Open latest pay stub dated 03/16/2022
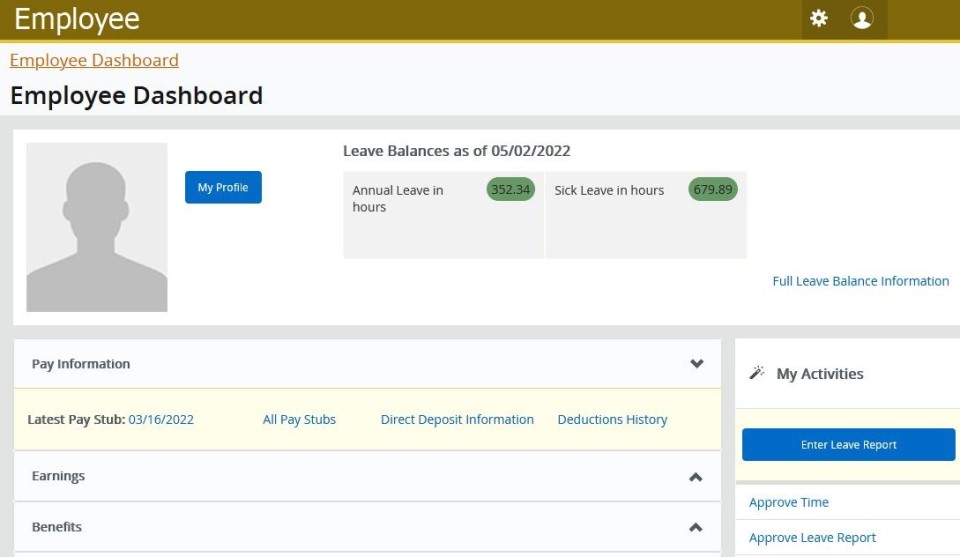 161,420
